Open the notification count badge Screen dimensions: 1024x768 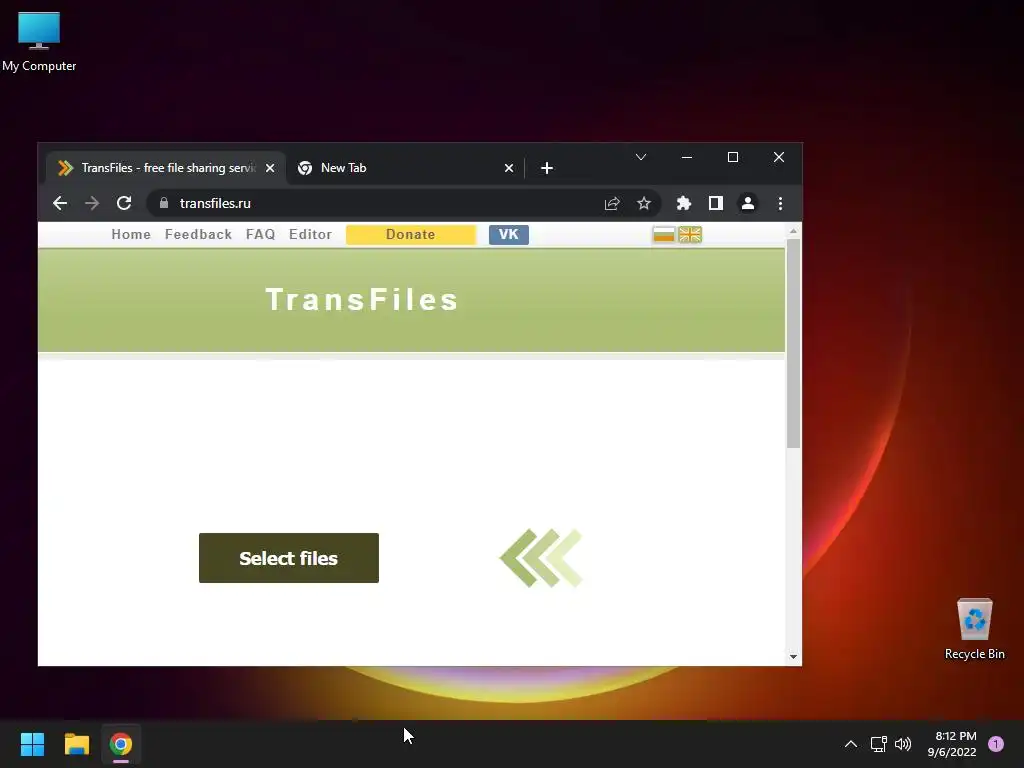click(x=996, y=744)
